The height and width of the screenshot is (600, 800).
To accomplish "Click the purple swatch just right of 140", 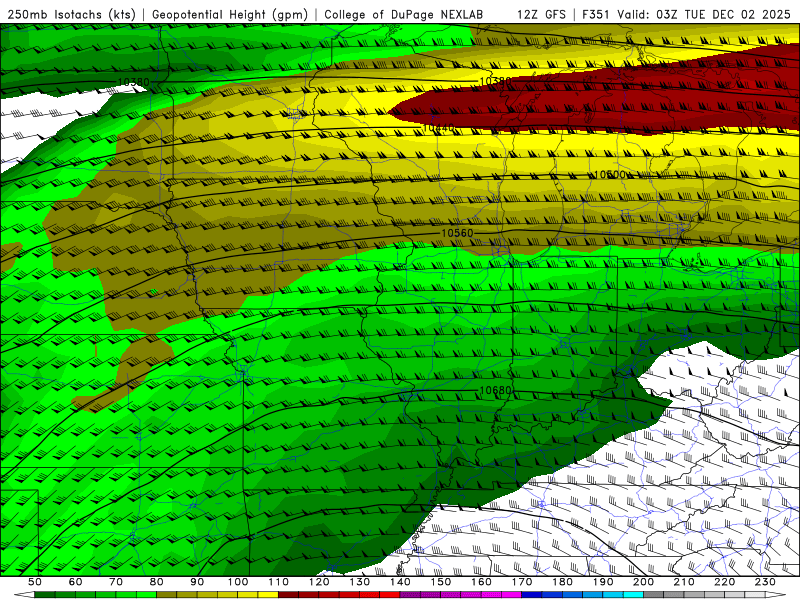I will (410, 594).
